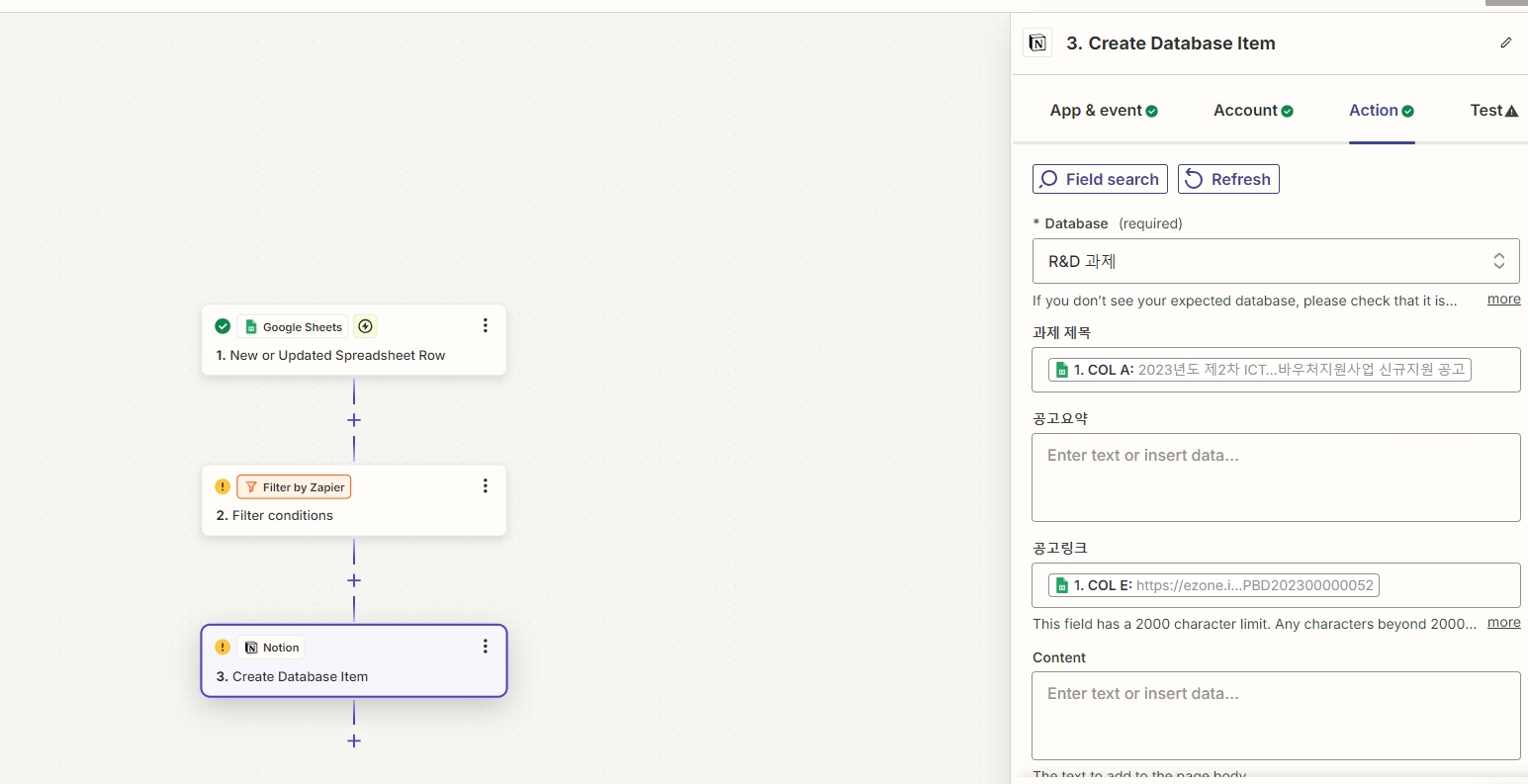The image size is (1528, 784).
Task: Switch to the App & event tab
Action: point(1104,111)
